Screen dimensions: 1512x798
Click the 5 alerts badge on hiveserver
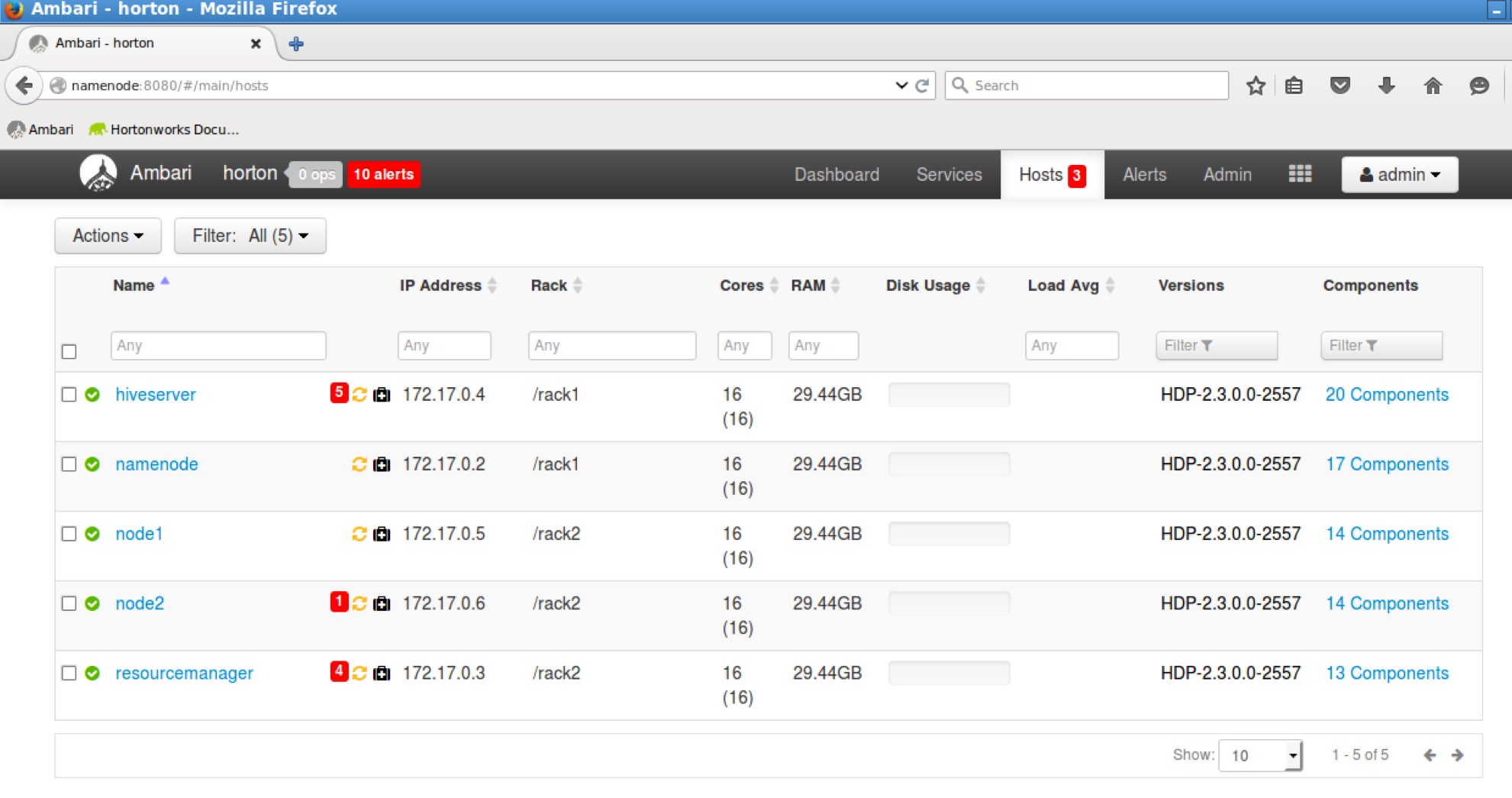point(338,395)
